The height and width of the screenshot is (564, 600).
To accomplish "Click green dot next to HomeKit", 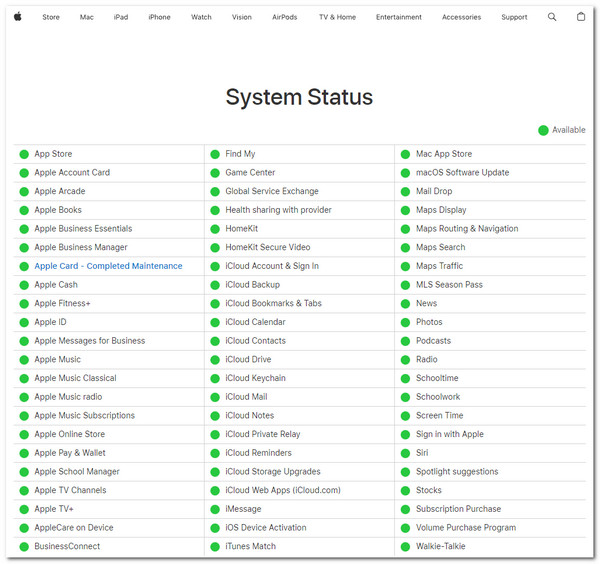I will coord(215,229).
